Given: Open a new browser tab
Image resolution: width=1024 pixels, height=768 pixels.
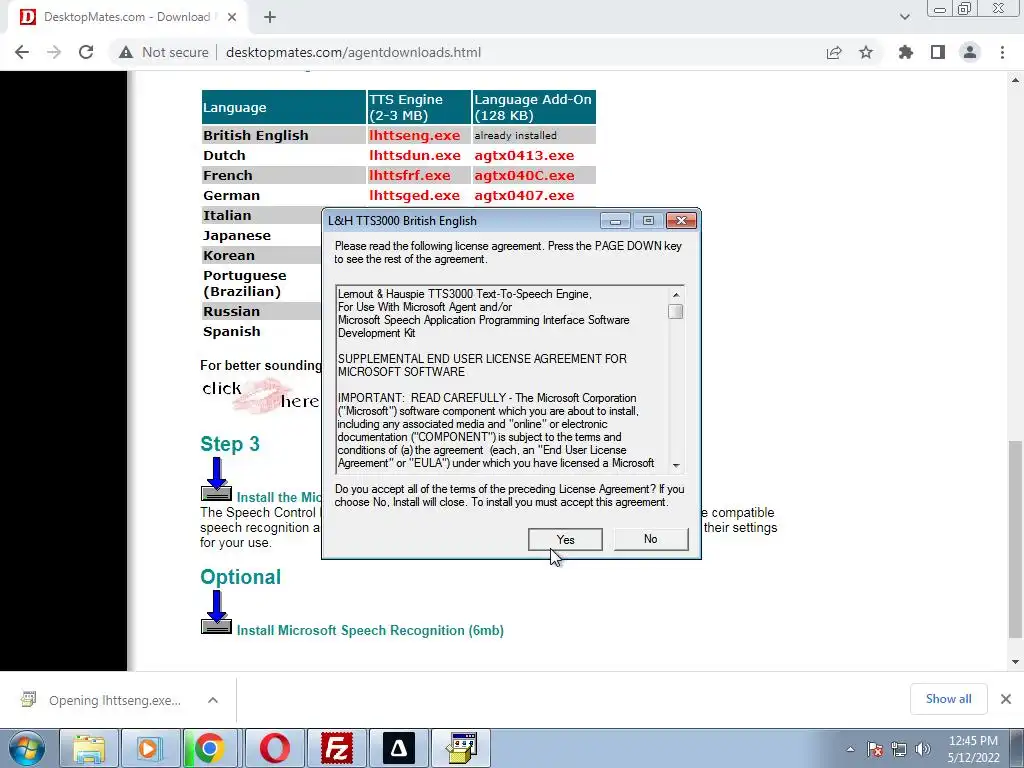Looking at the screenshot, I should [x=270, y=17].
